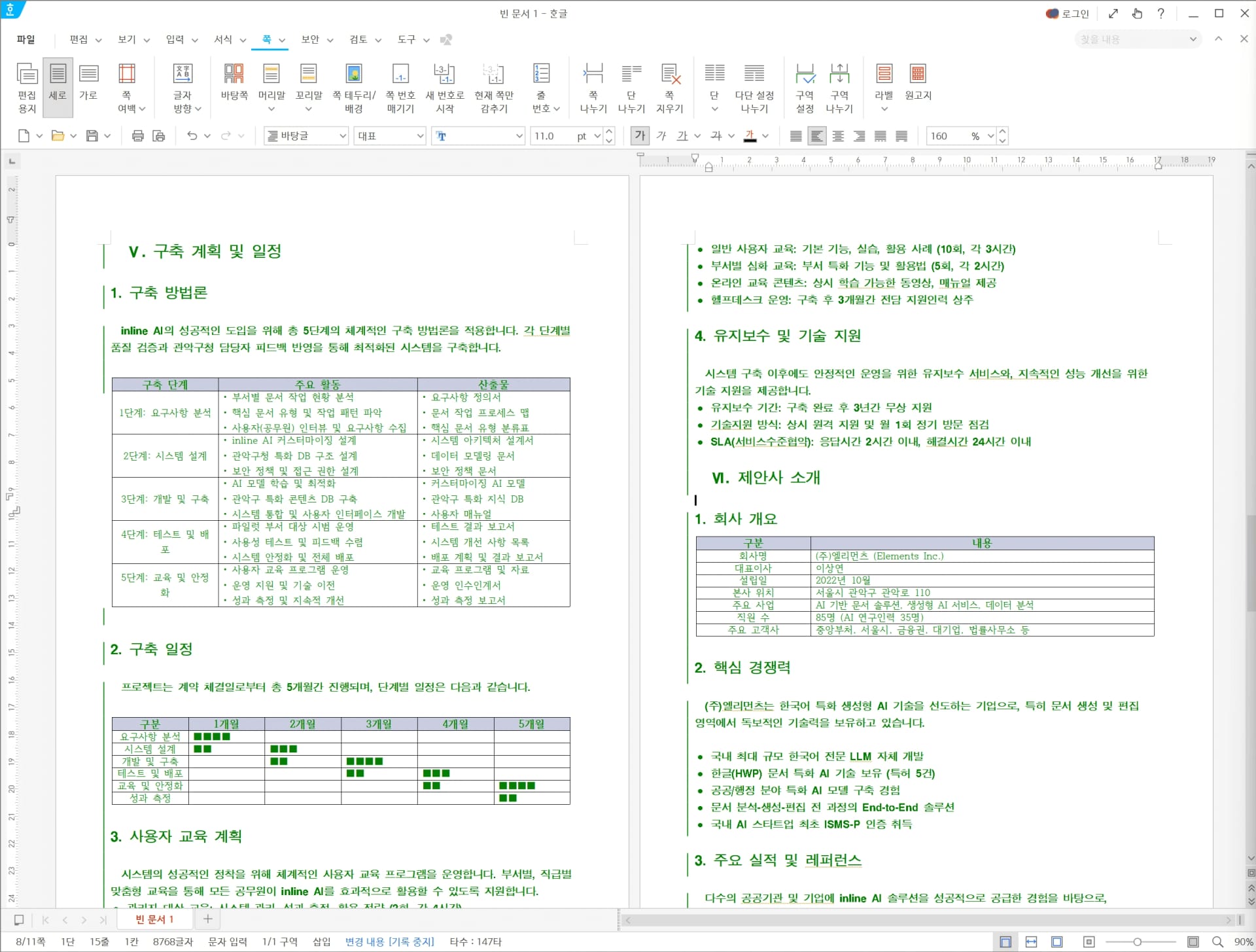Insert a footer using the 꼬리말 icon
The width and height of the screenshot is (1256, 952).
pyautogui.click(x=307, y=85)
